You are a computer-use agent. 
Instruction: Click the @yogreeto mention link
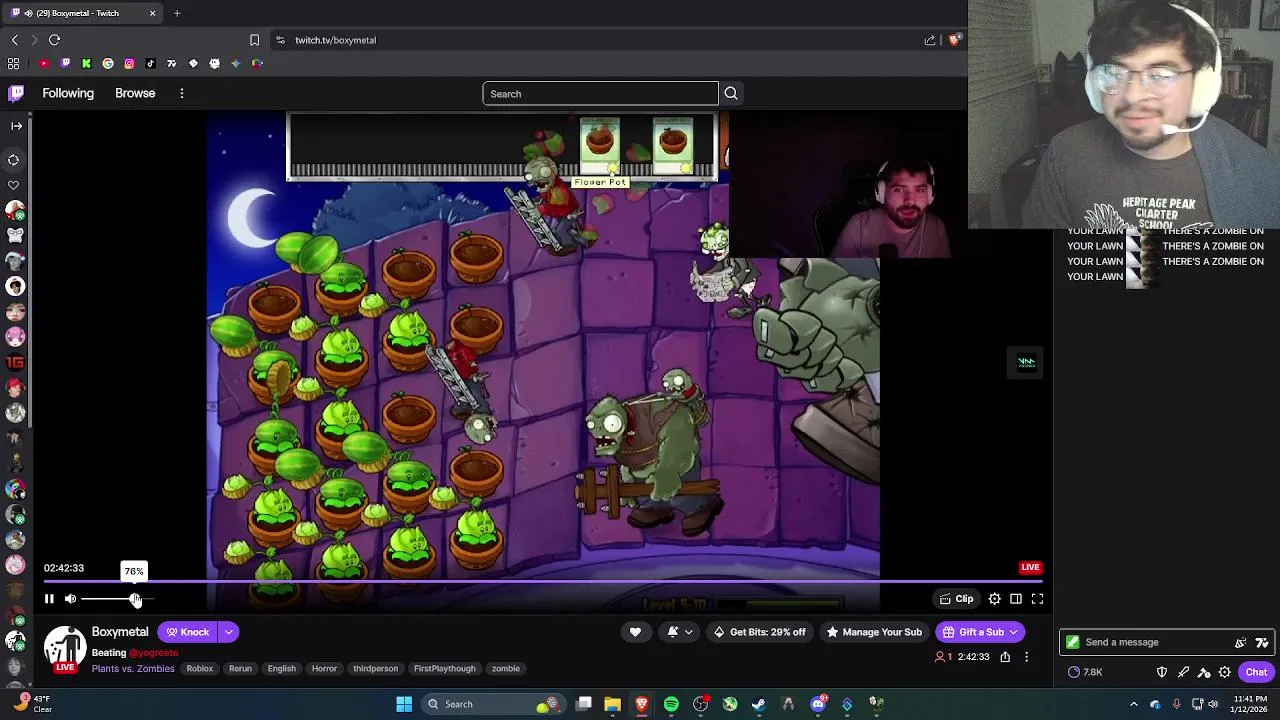[153, 652]
